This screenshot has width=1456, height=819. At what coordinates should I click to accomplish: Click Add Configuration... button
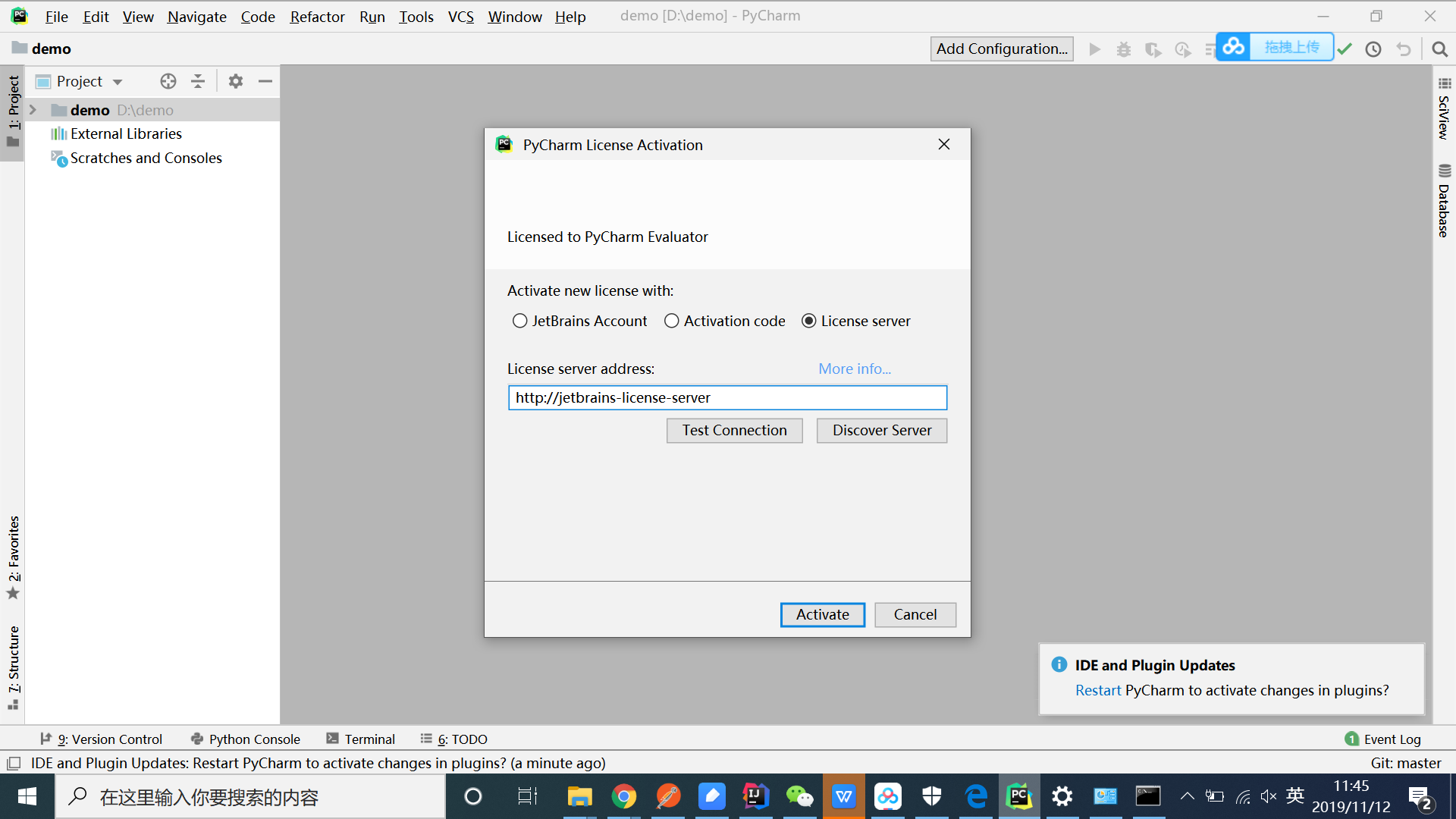(x=1002, y=49)
